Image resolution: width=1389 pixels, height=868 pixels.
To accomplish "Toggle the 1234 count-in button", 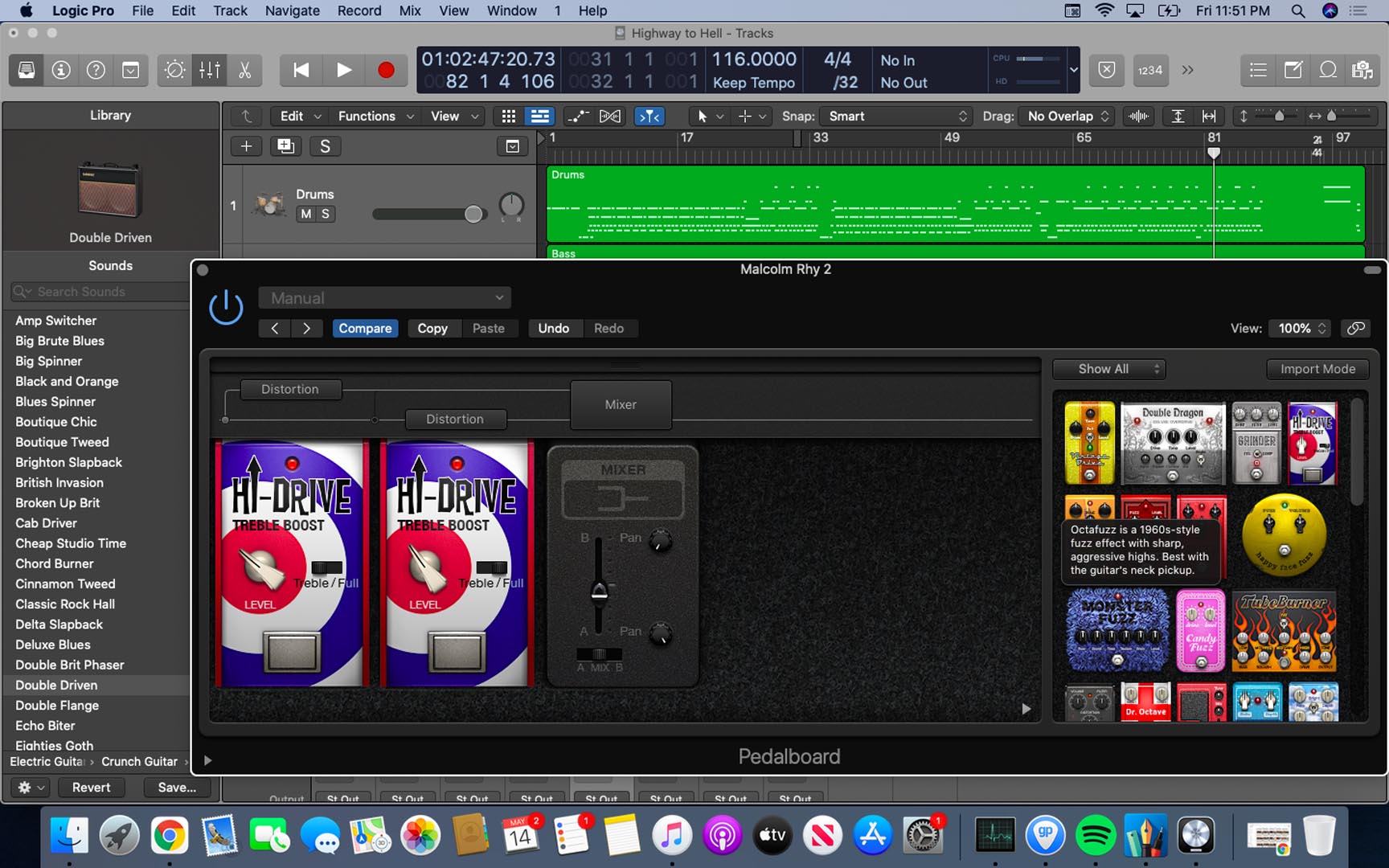I will coord(1150,70).
